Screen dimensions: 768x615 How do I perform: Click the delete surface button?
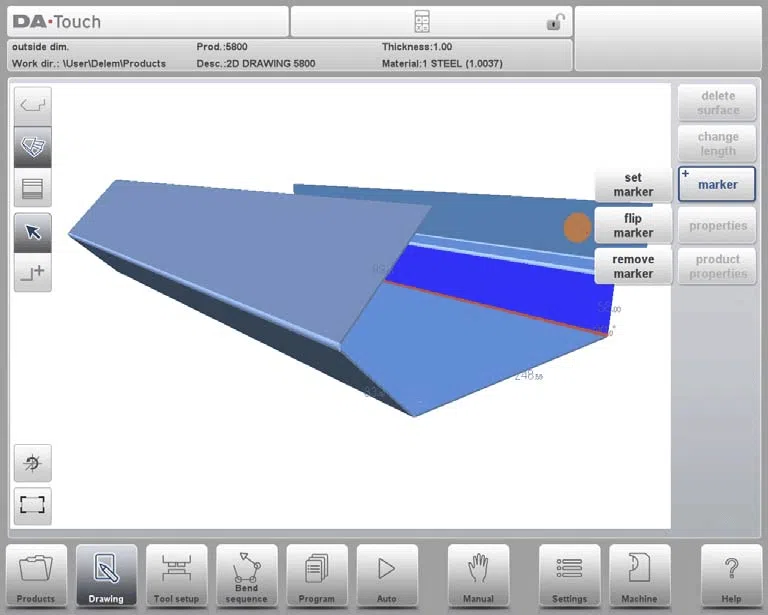[718, 103]
